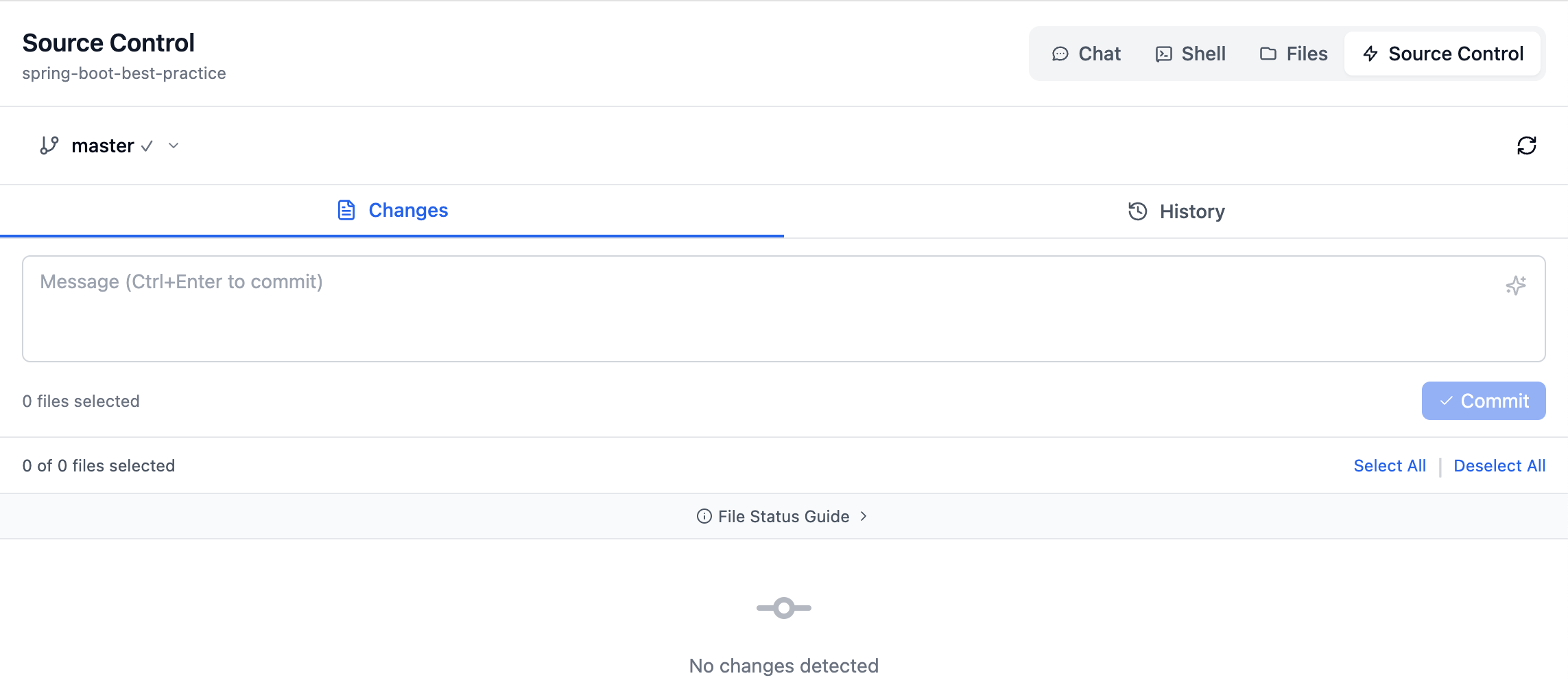Click the Chat speech bubble icon
1568x689 pixels.
pyautogui.click(x=1060, y=54)
